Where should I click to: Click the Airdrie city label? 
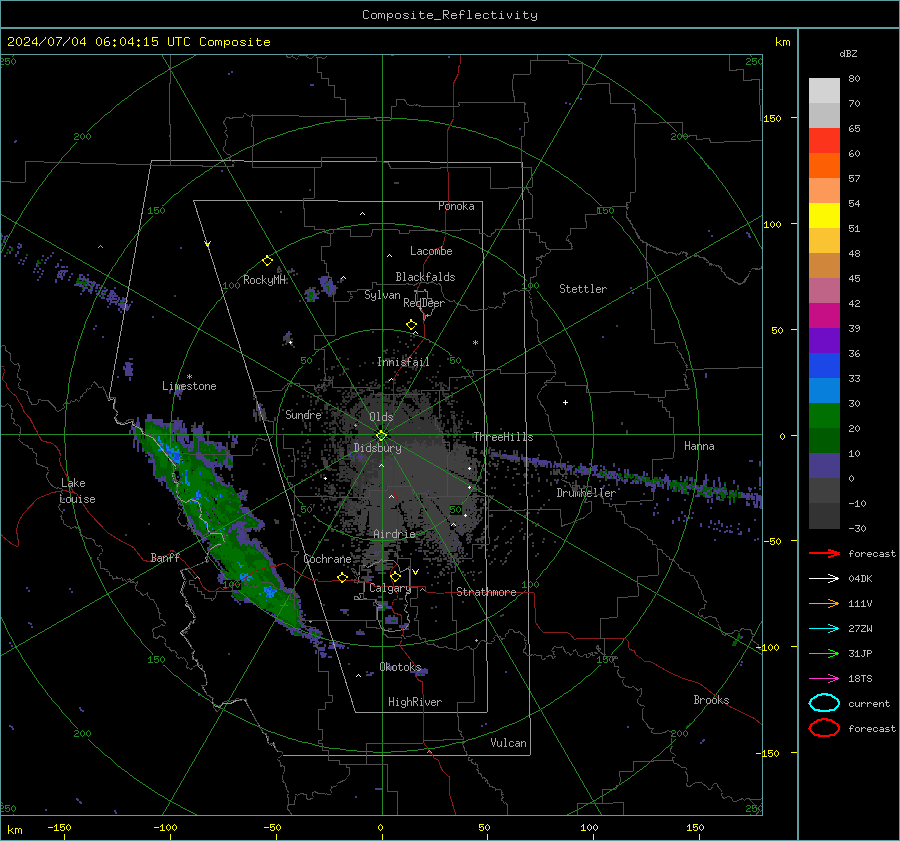[394, 534]
